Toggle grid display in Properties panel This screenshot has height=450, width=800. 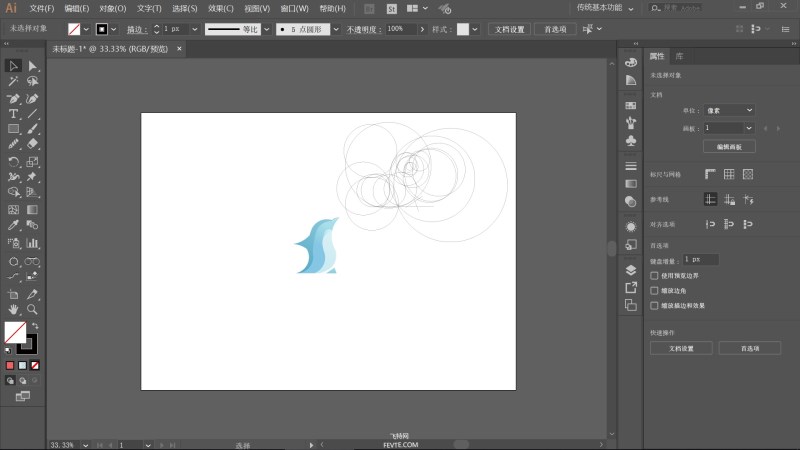tap(729, 174)
